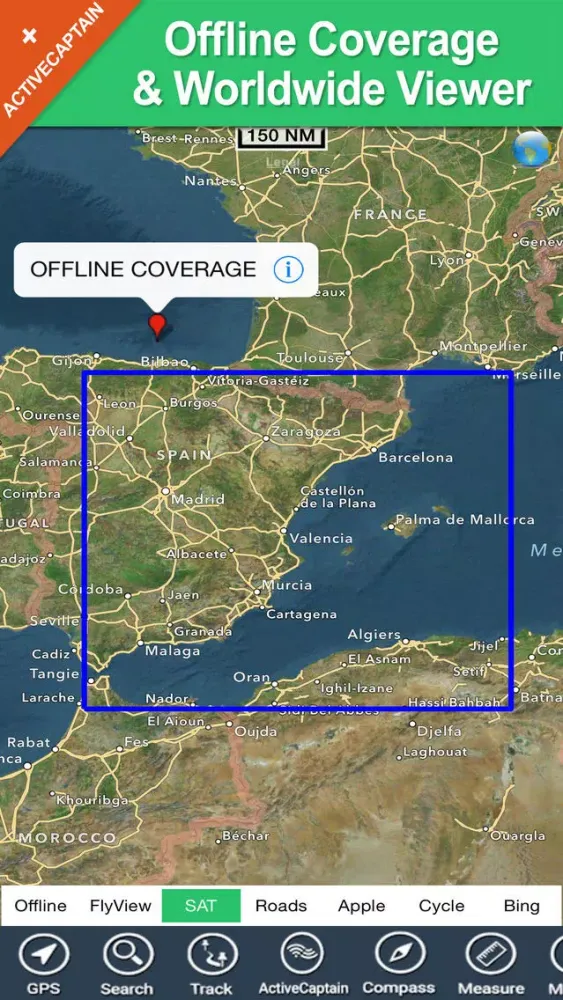Tap the GPS location icon
563x1000 pixels.
click(x=43, y=955)
